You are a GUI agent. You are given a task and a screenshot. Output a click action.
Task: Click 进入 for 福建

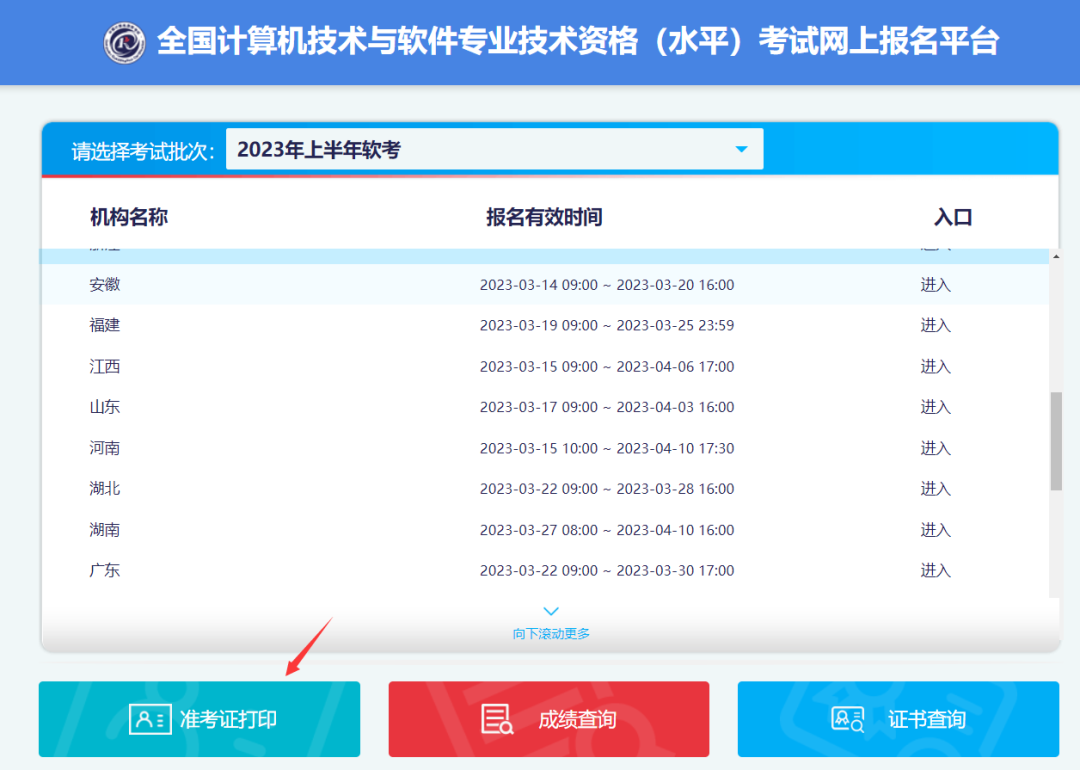click(935, 325)
